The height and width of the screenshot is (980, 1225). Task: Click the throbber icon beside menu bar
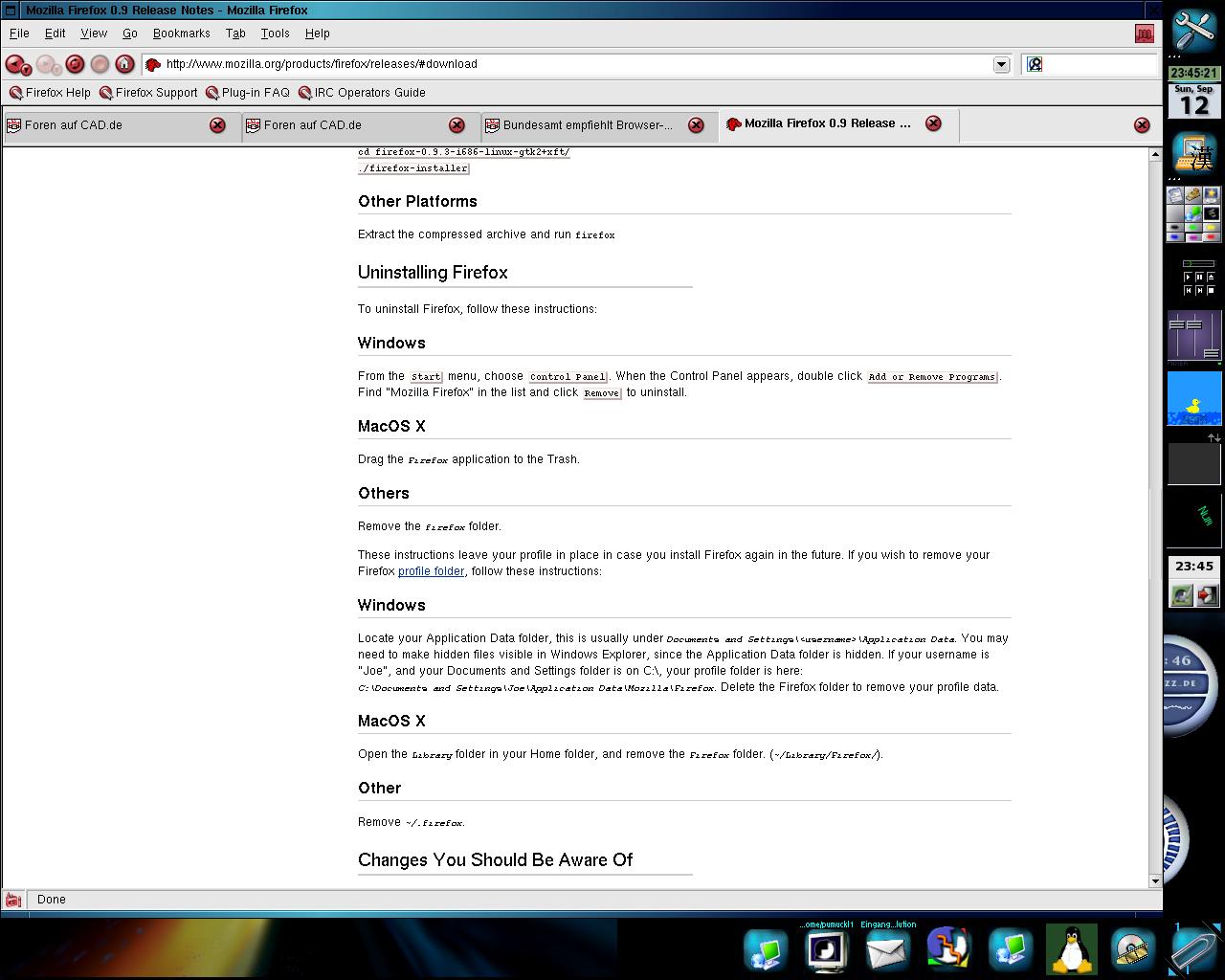[x=1144, y=33]
